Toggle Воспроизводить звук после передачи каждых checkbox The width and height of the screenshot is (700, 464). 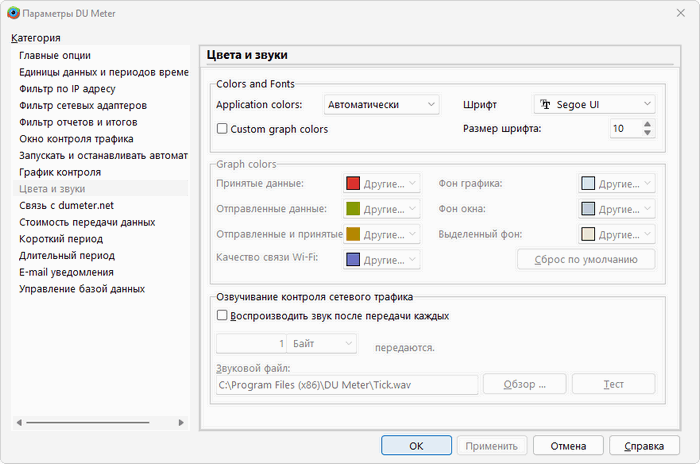223,316
